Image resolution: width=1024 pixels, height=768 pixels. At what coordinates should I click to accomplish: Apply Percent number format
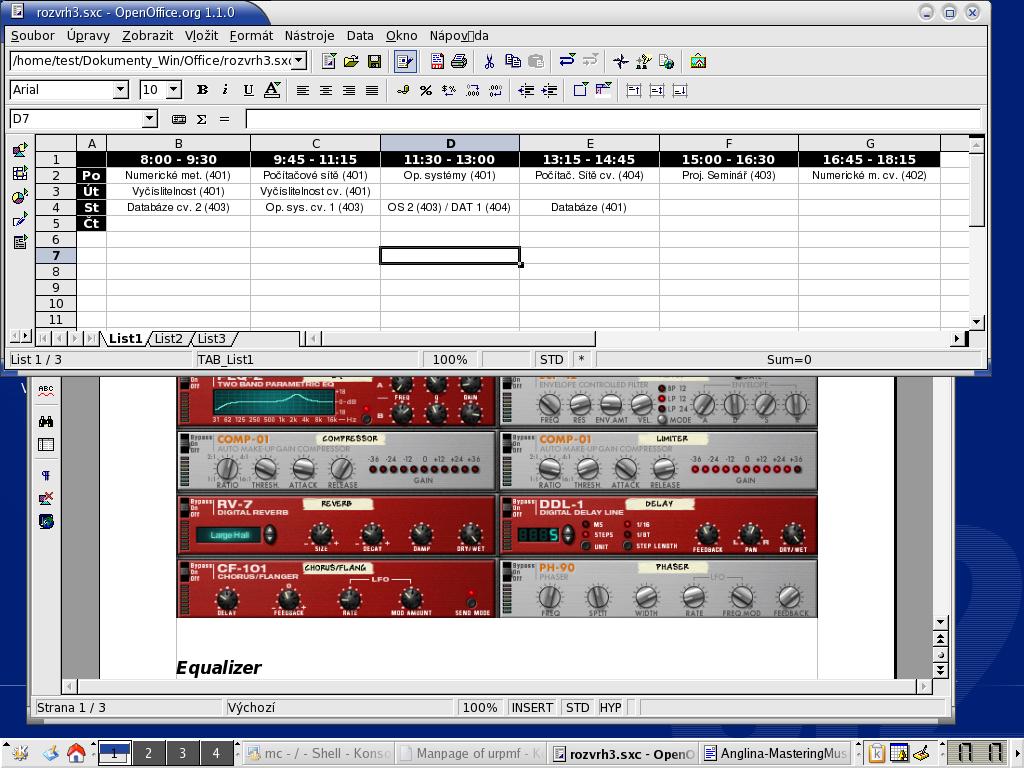[426, 90]
